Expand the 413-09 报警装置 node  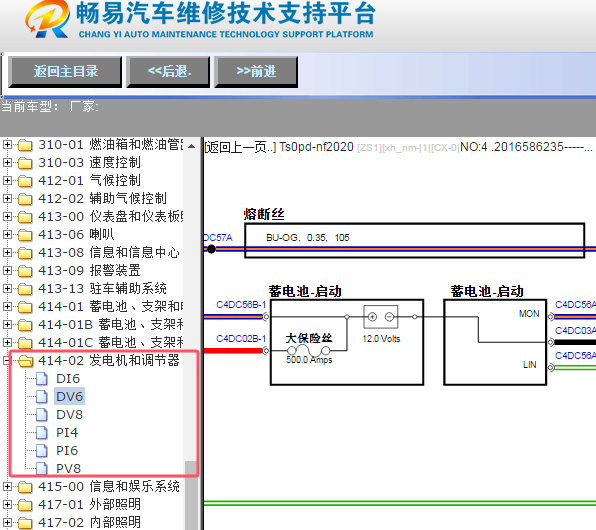(x=7, y=270)
